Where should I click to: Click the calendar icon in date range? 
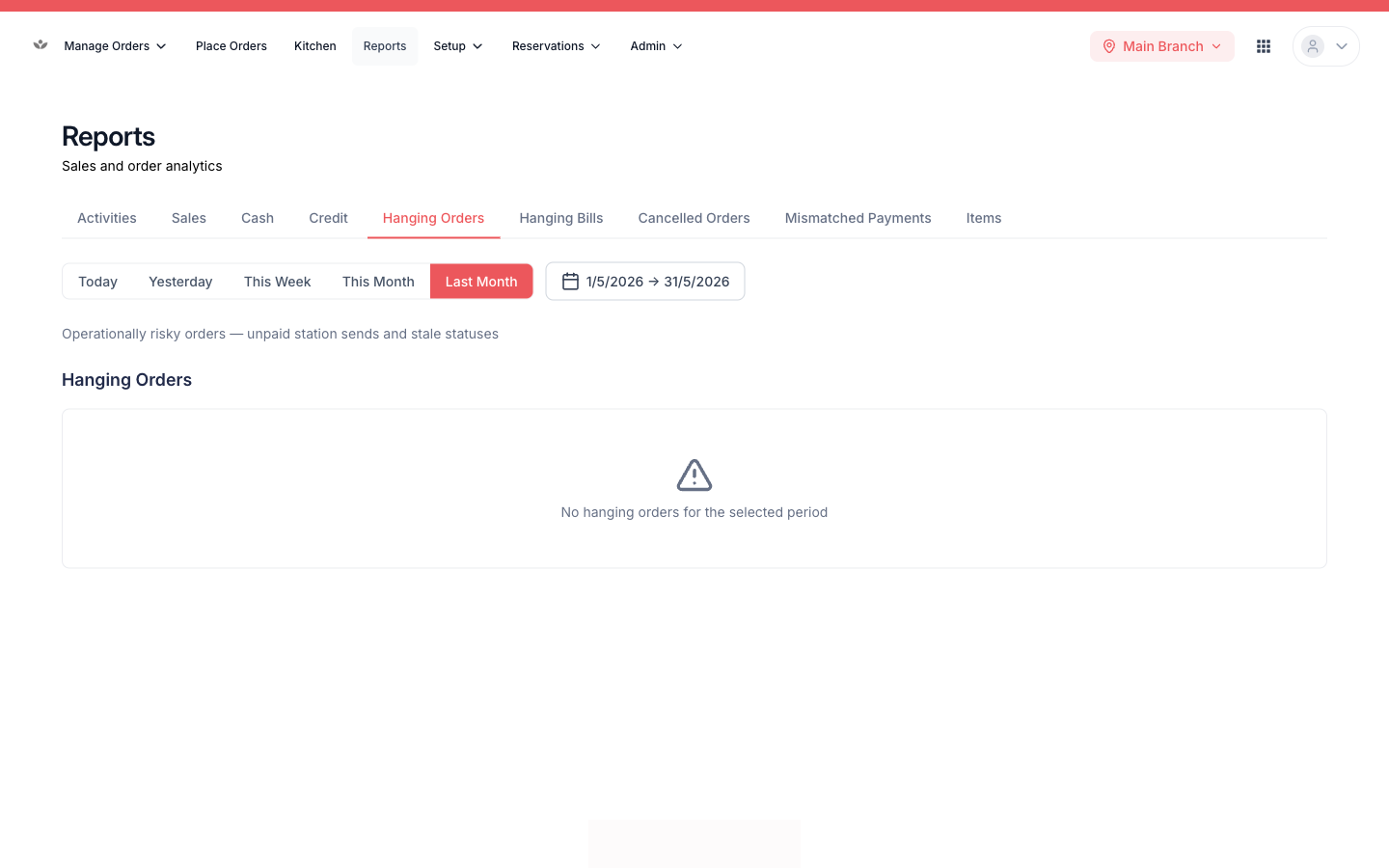[570, 282]
